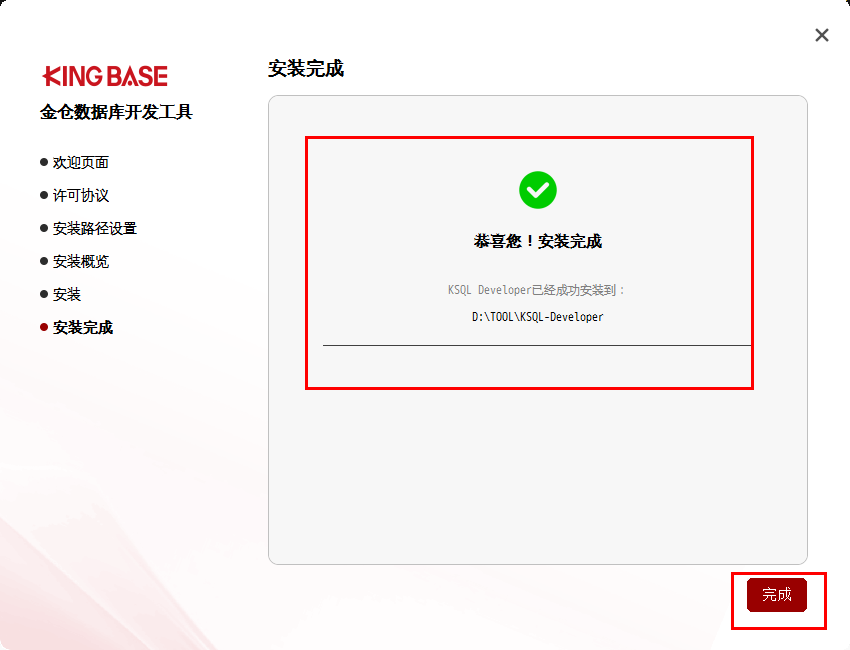Image resolution: width=850 pixels, height=650 pixels.
Task: Close the installer with the X button
Action: [822, 35]
